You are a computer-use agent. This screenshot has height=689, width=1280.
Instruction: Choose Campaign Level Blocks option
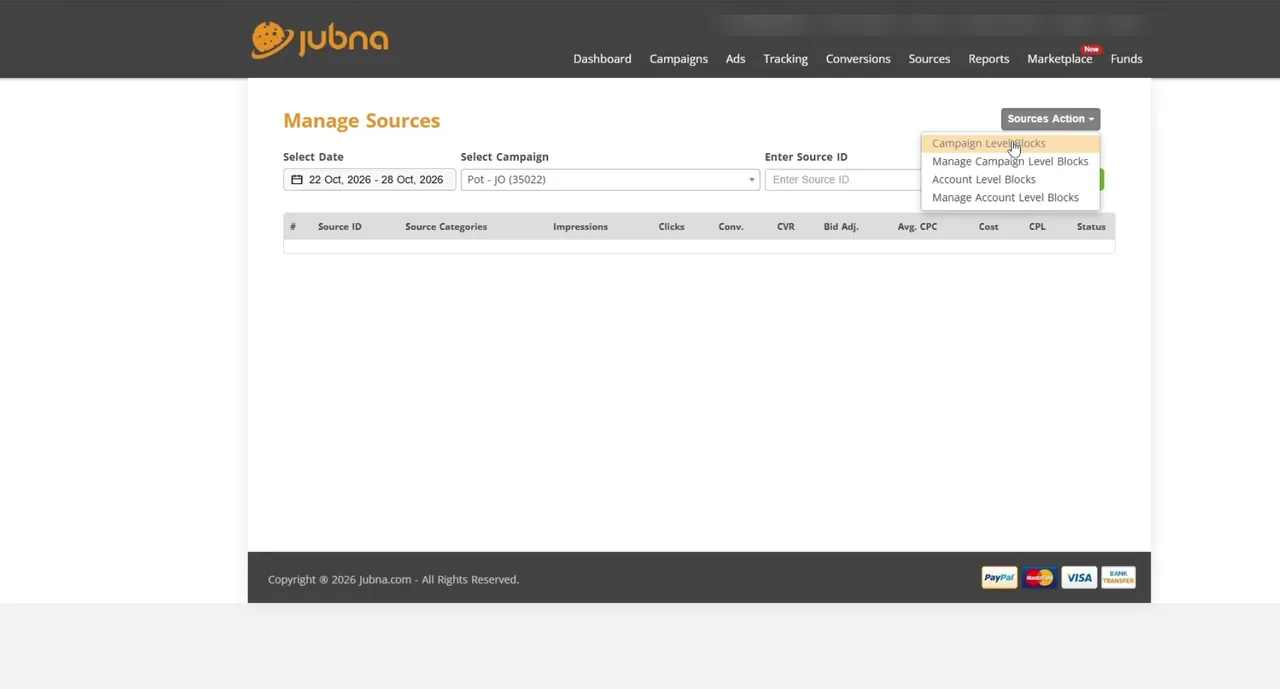[1010, 143]
